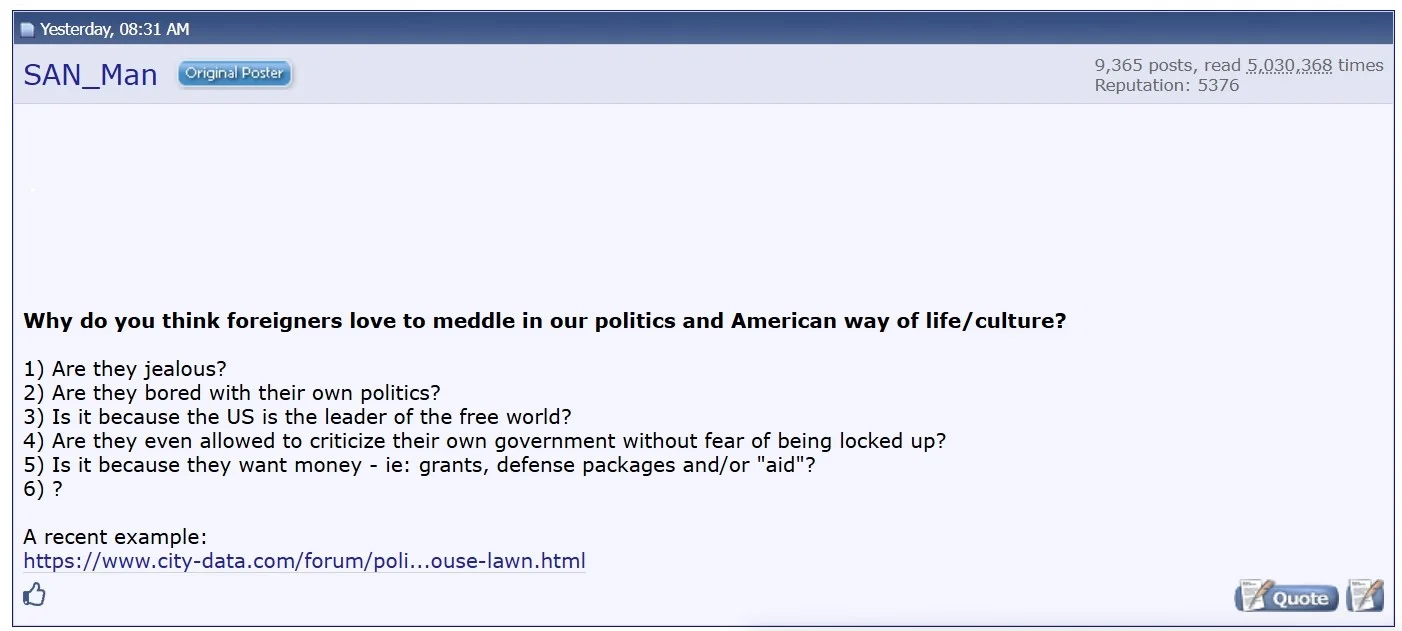Expand SAN_Man's profile details
The image size is (1402, 631).
coord(89,74)
